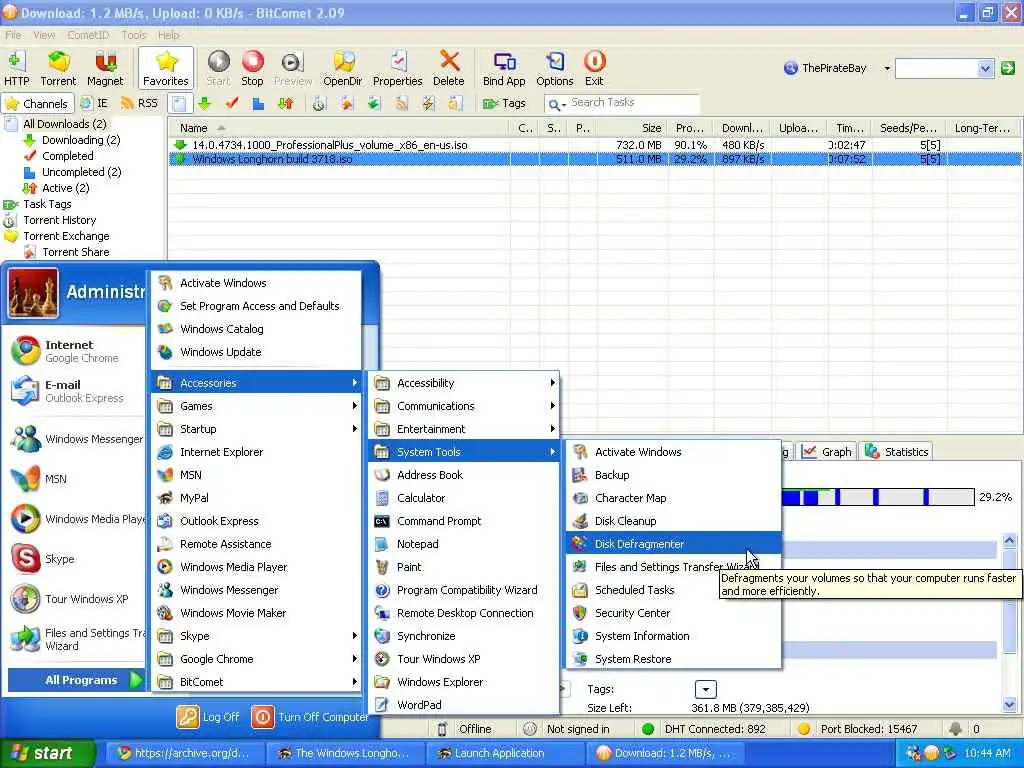Image resolution: width=1024 pixels, height=768 pixels.
Task: Click the Exit toolbar icon
Action: tap(594, 68)
